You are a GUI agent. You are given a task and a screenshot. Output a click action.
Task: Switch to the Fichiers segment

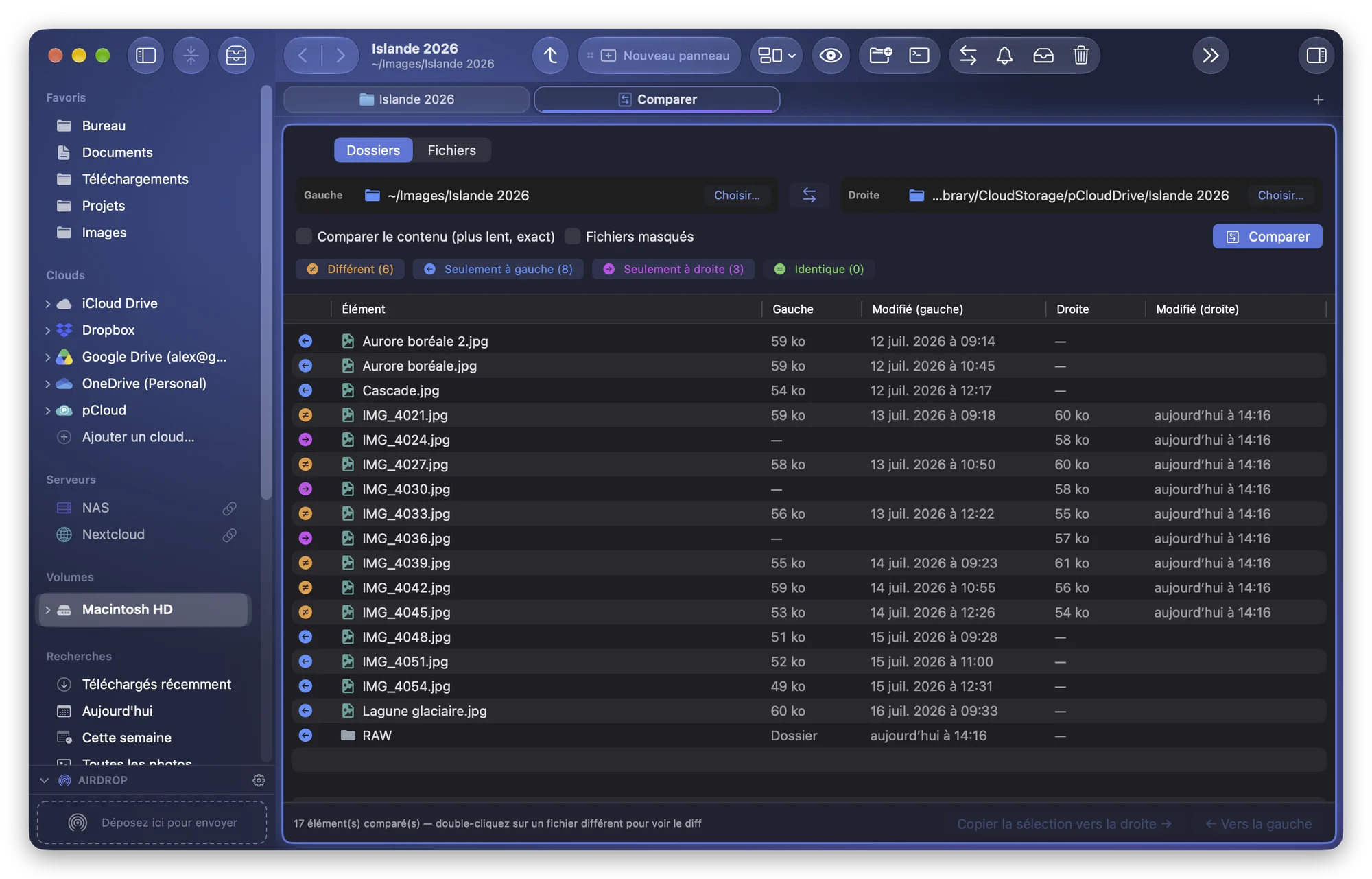(451, 150)
